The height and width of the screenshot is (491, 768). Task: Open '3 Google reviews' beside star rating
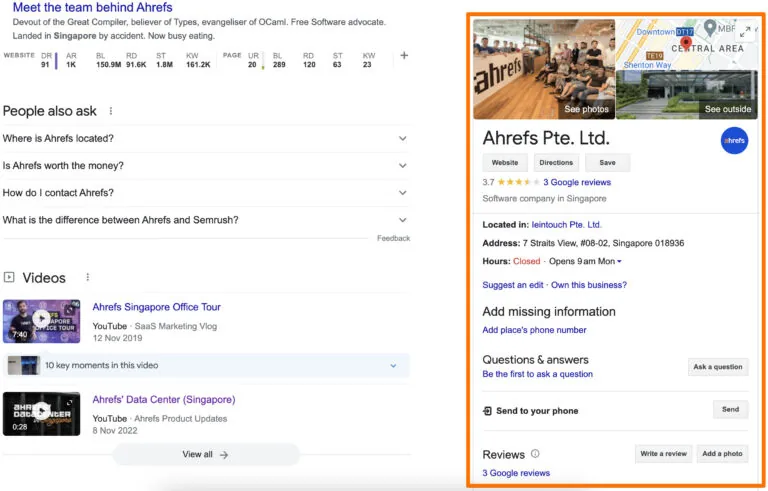tap(577, 182)
